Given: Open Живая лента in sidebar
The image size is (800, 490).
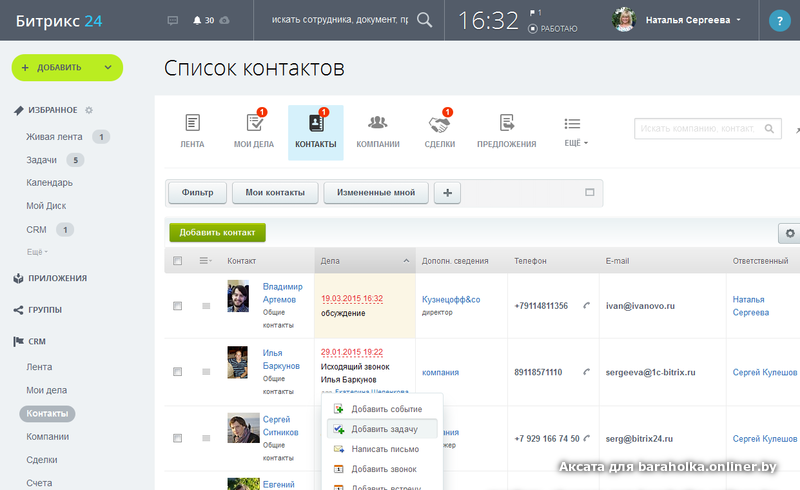Looking at the screenshot, I should (54, 137).
